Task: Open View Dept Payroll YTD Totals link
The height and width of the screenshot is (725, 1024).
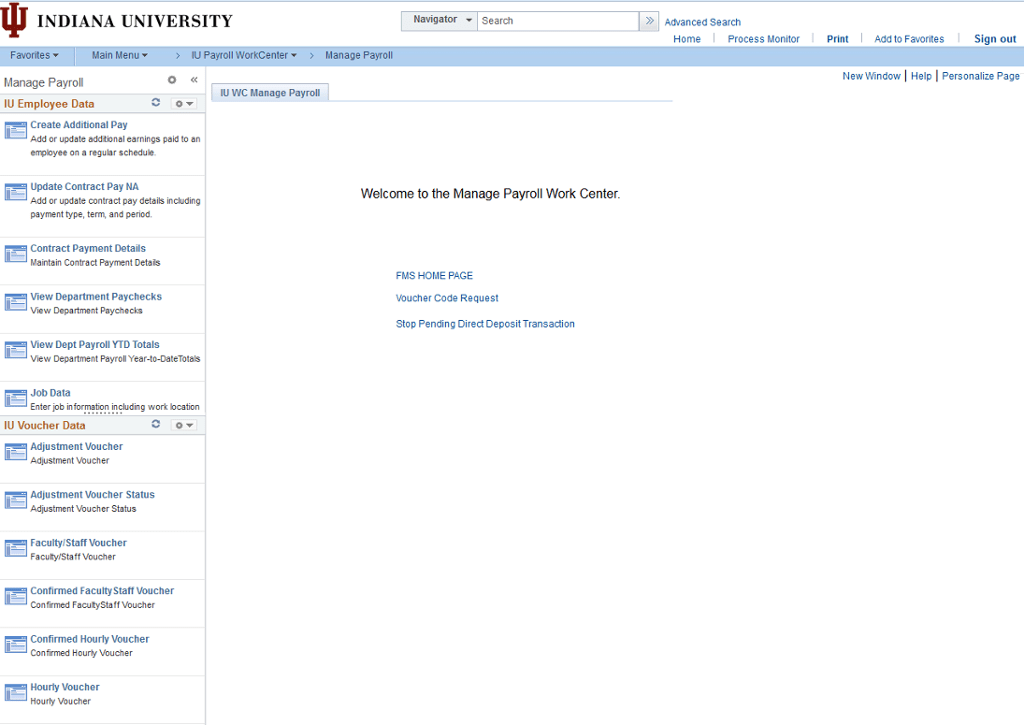Action: [95, 345]
